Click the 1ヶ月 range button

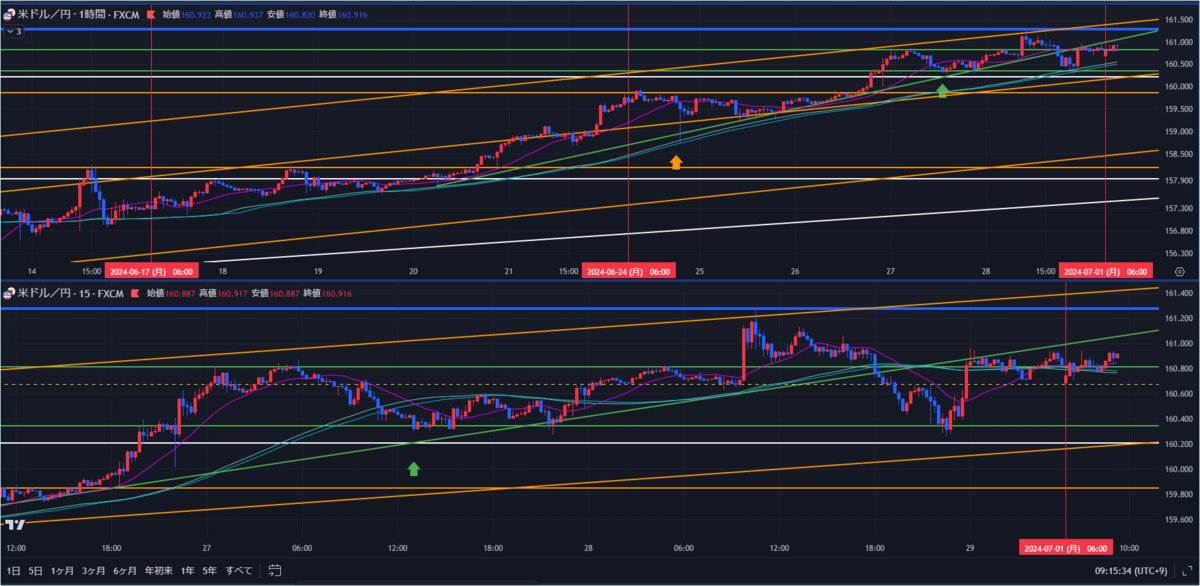tap(62, 570)
